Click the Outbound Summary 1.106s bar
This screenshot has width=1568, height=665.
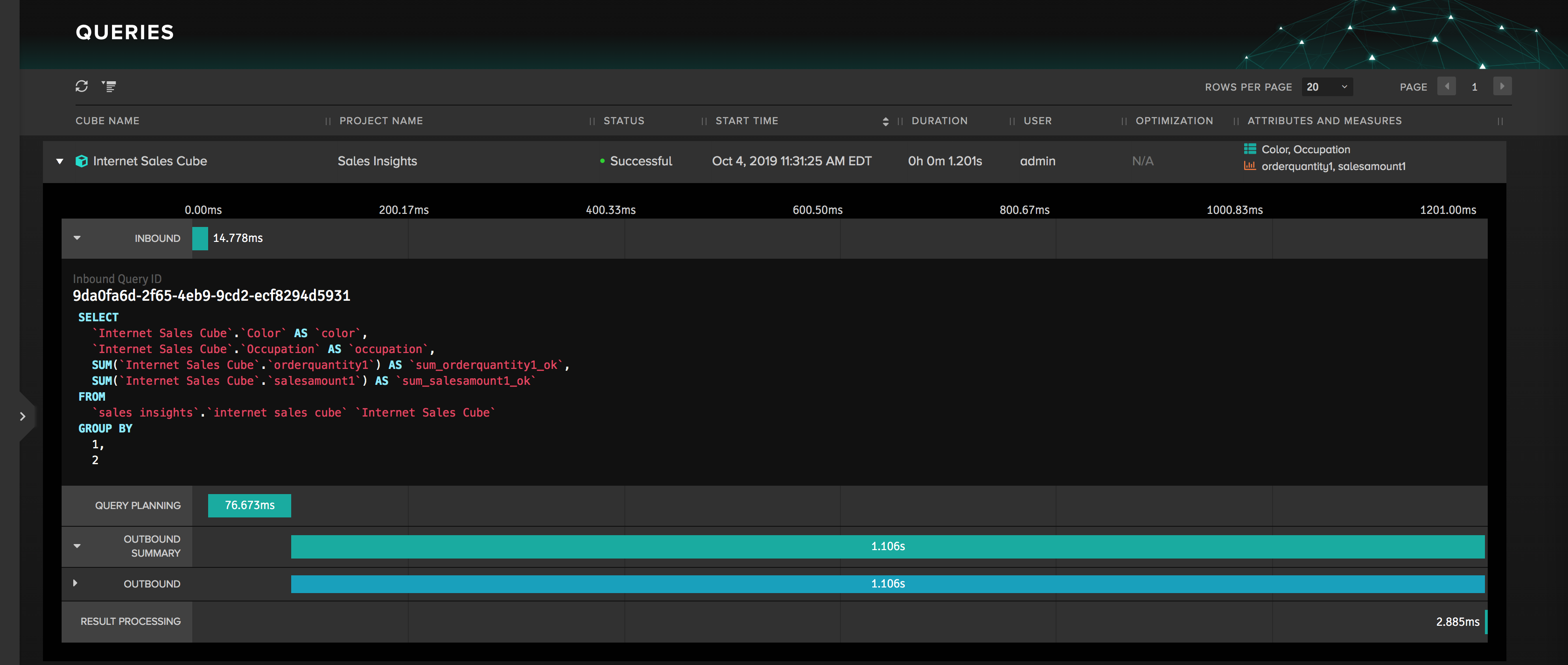click(x=888, y=546)
